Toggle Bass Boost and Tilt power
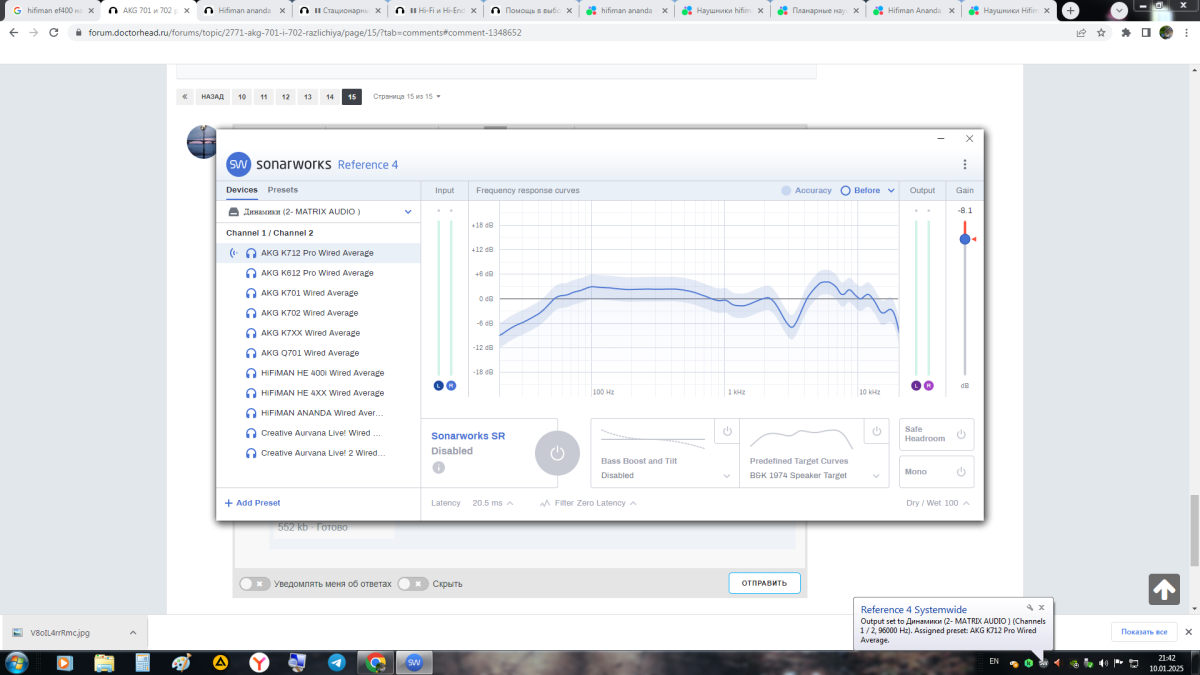Image resolution: width=1200 pixels, height=675 pixels. tap(727, 432)
